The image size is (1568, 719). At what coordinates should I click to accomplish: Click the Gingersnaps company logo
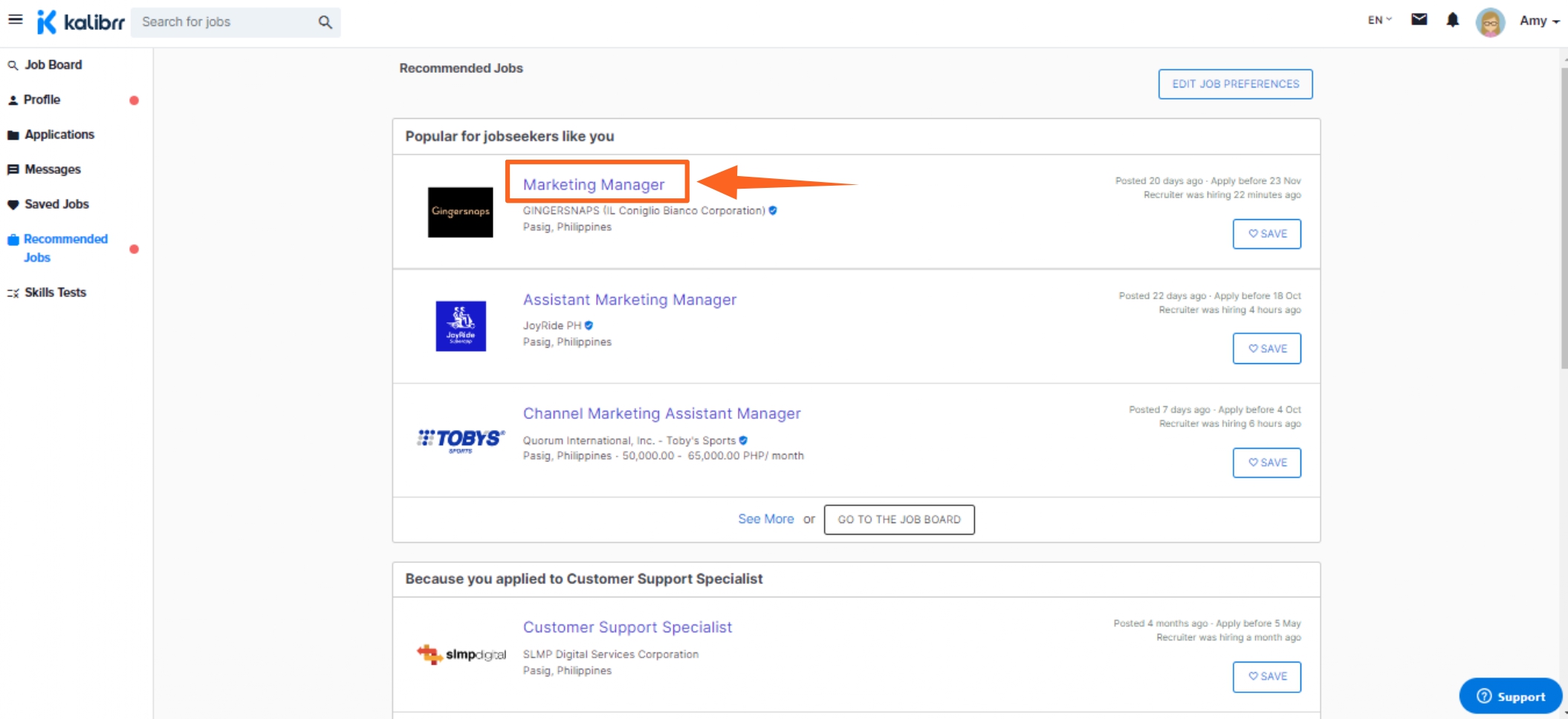tap(460, 212)
